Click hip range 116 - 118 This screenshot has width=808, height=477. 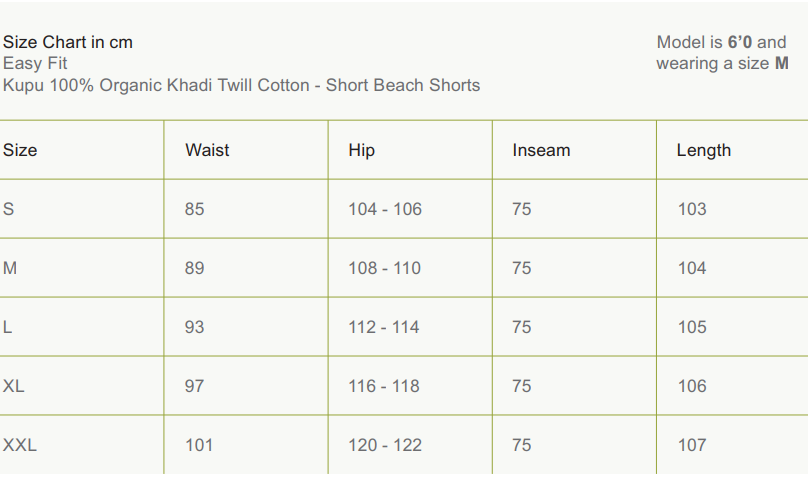[x=385, y=386]
